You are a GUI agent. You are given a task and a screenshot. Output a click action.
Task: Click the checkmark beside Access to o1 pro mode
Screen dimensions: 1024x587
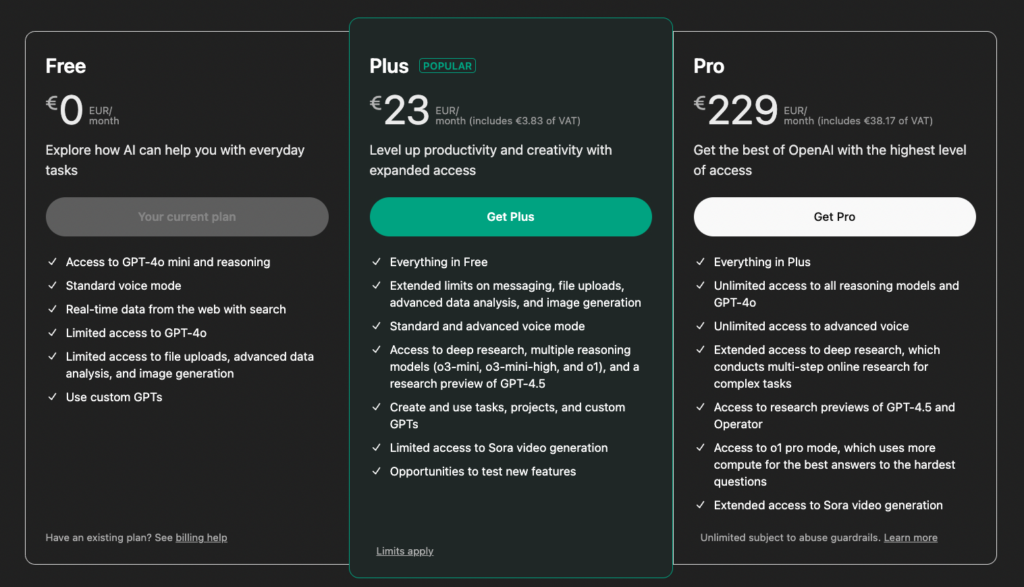700,448
